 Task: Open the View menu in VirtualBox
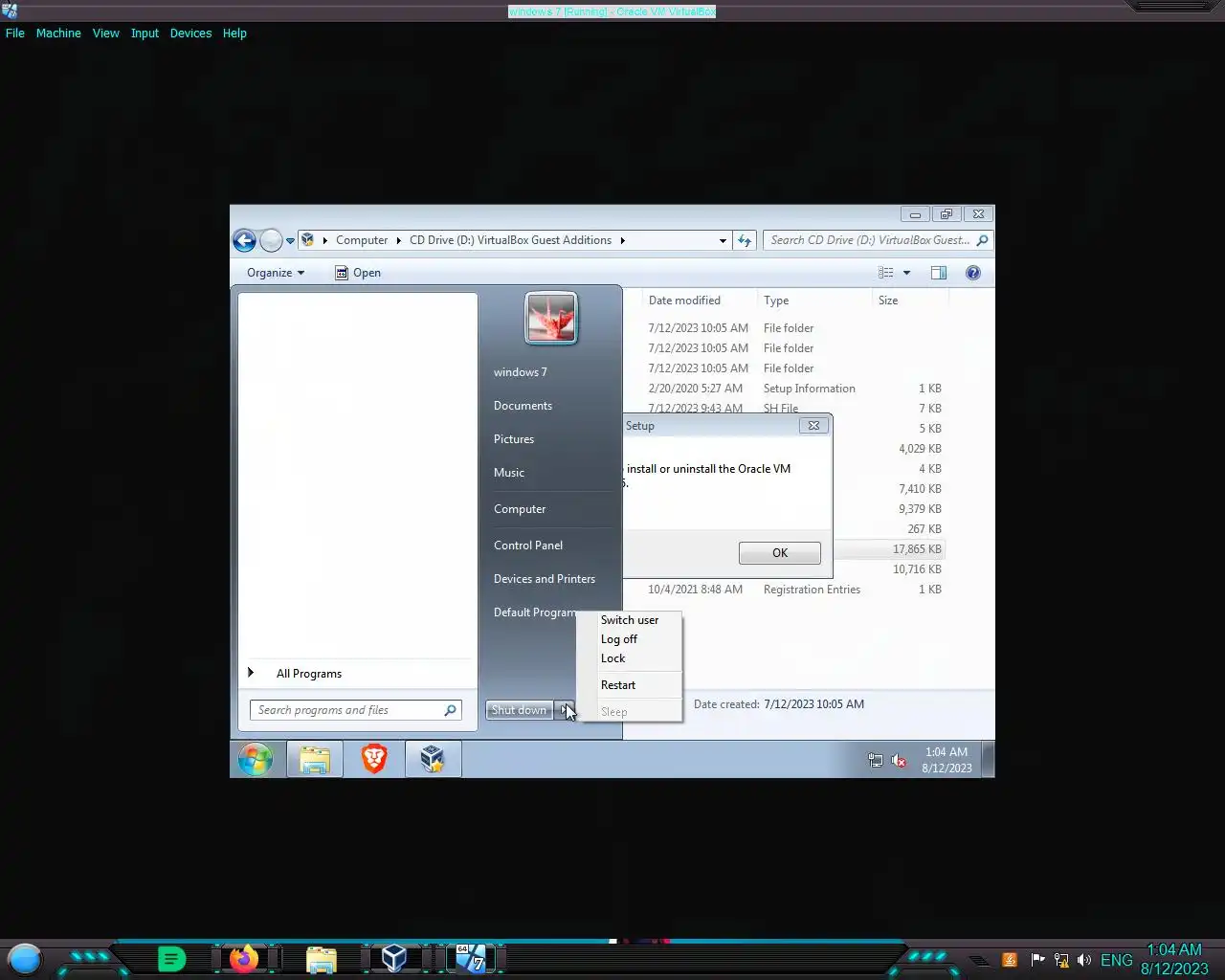[x=105, y=33]
